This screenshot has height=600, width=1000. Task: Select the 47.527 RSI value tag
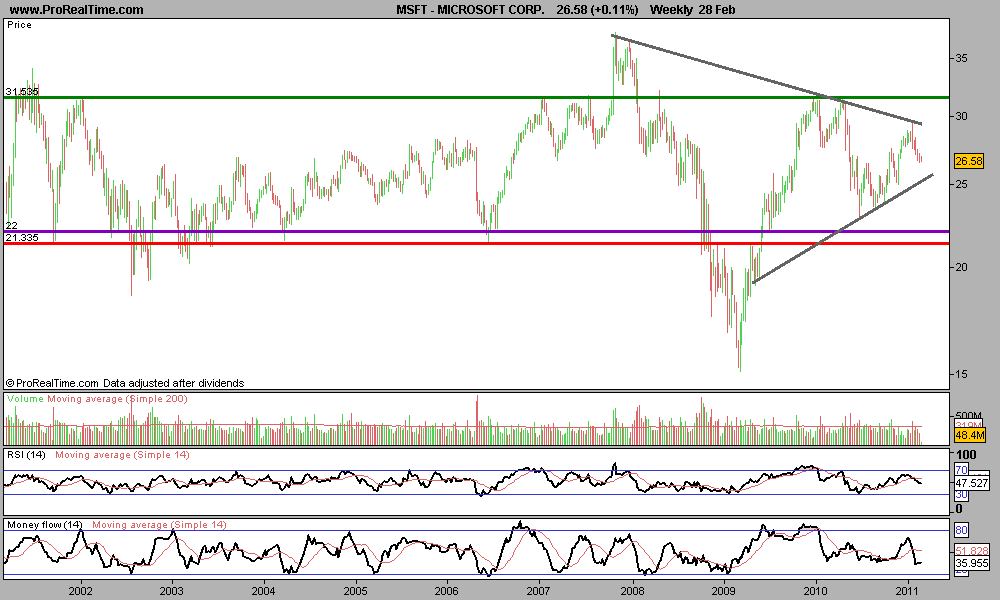(x=971, y=483)
